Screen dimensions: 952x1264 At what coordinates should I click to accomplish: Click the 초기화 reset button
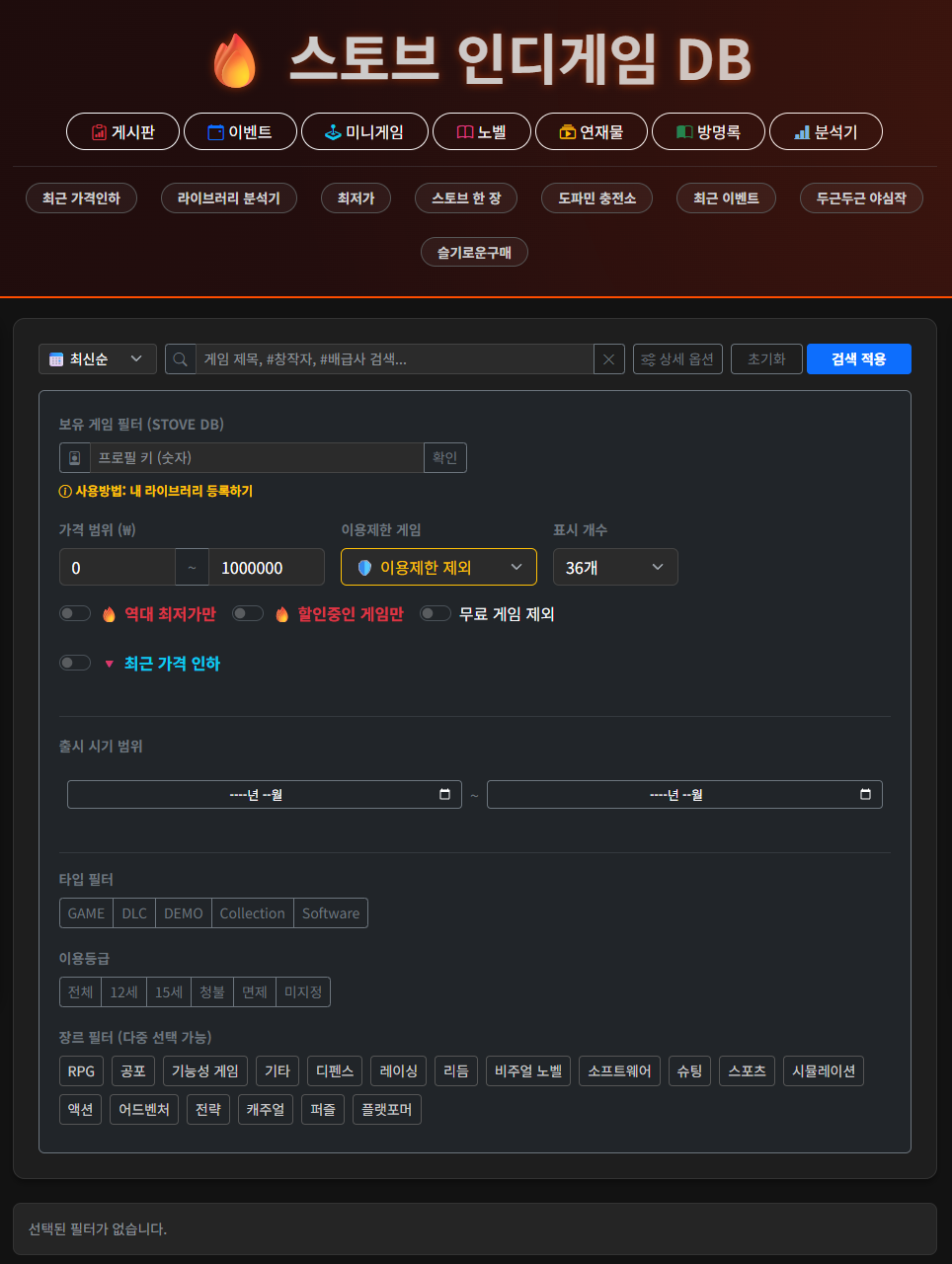766,359
